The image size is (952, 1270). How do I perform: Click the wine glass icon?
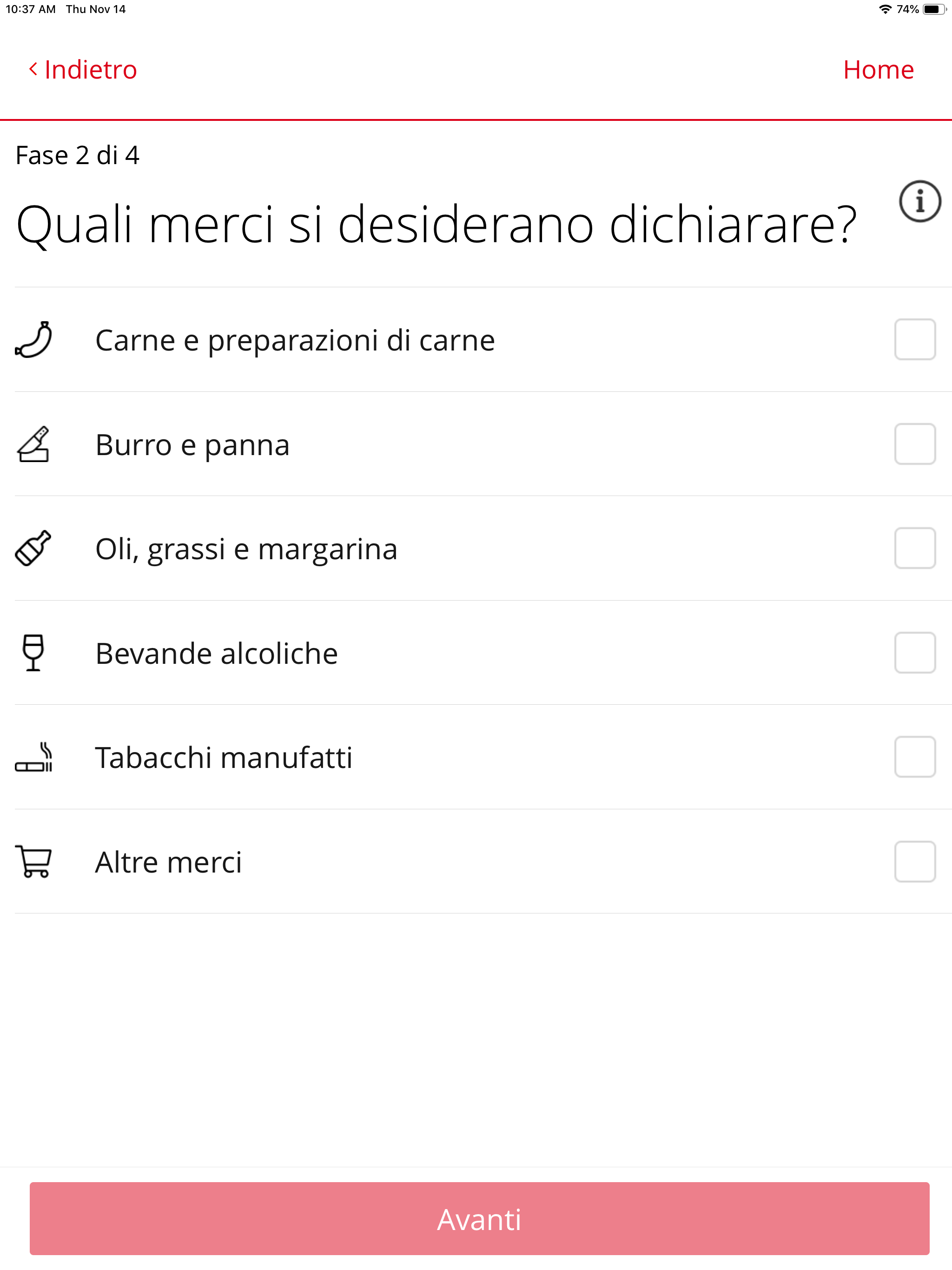pos(33,653)
